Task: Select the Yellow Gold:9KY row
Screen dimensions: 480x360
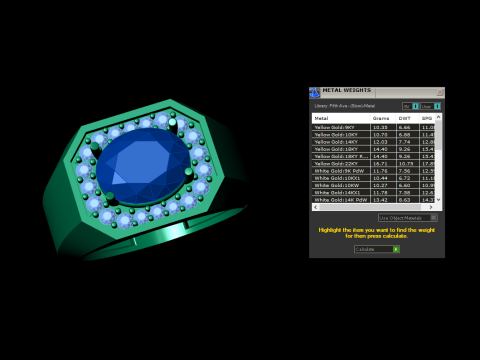Action: (x=373, y=127)
